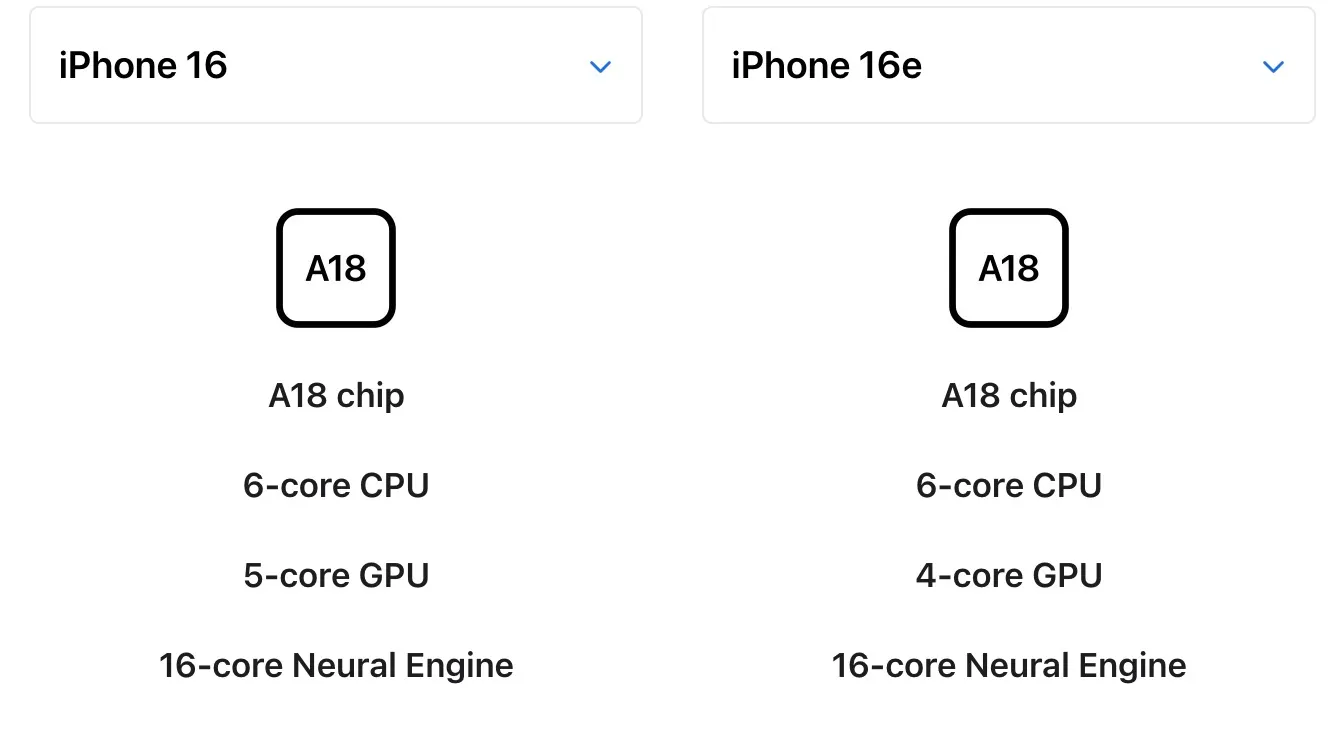Click the blue chevron in iPhone 16 selector
Screen dimensions: 1328x736
pos(600,67)
